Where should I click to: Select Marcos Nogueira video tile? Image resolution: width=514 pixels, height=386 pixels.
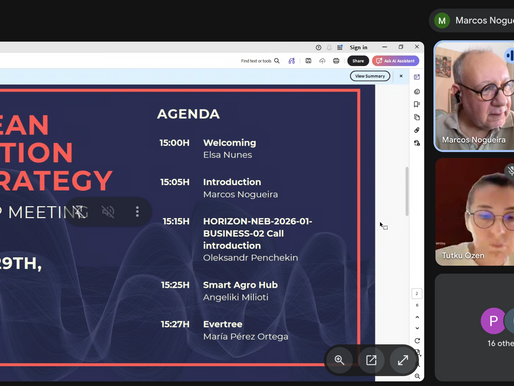pos(474,96)
